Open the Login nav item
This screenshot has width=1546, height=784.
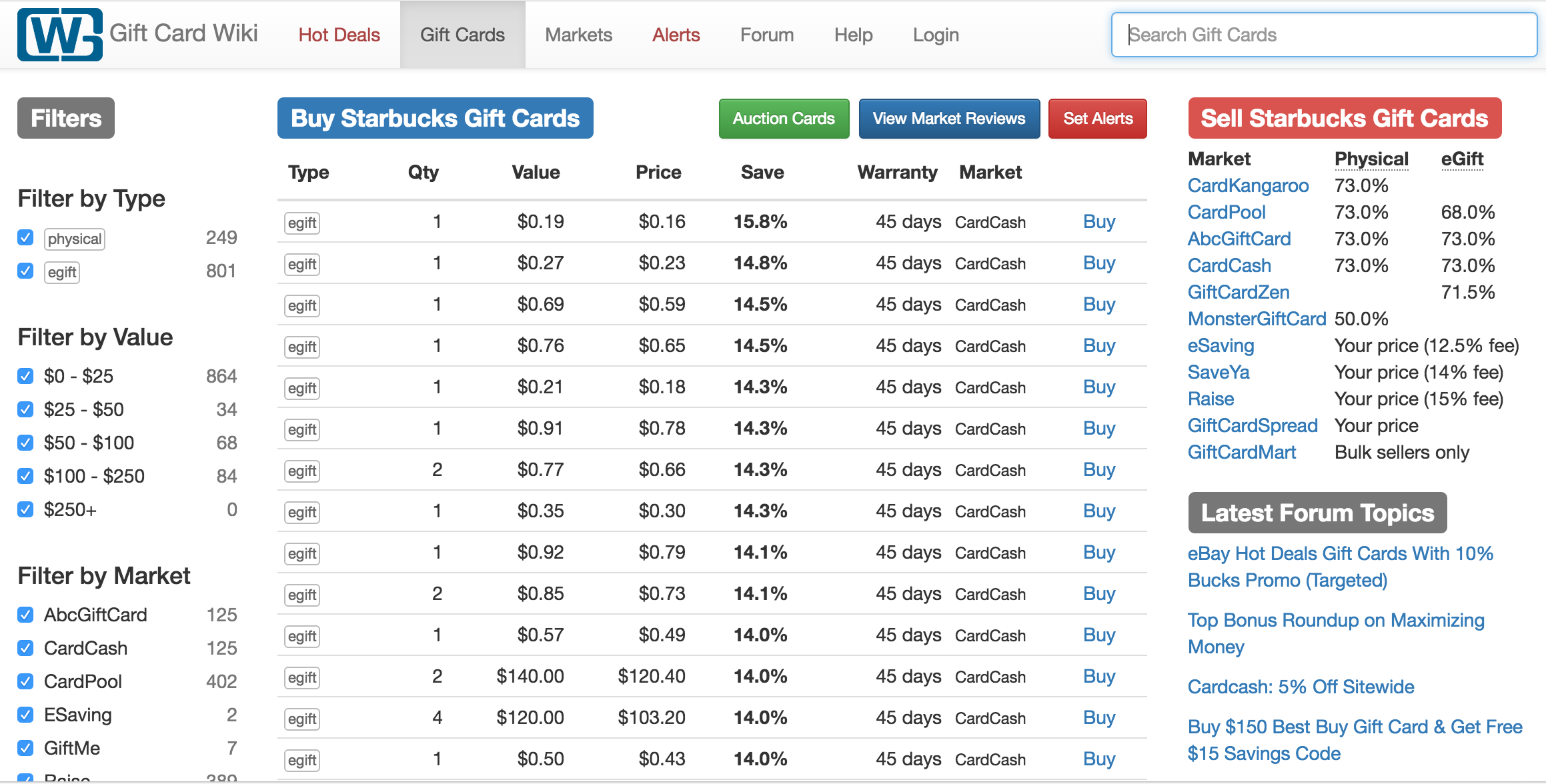936,35
